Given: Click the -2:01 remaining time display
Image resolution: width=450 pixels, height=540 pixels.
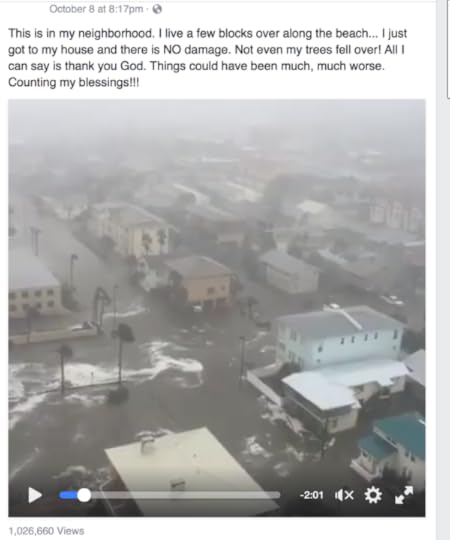Looking at the screenshot, I should point(312,495).
